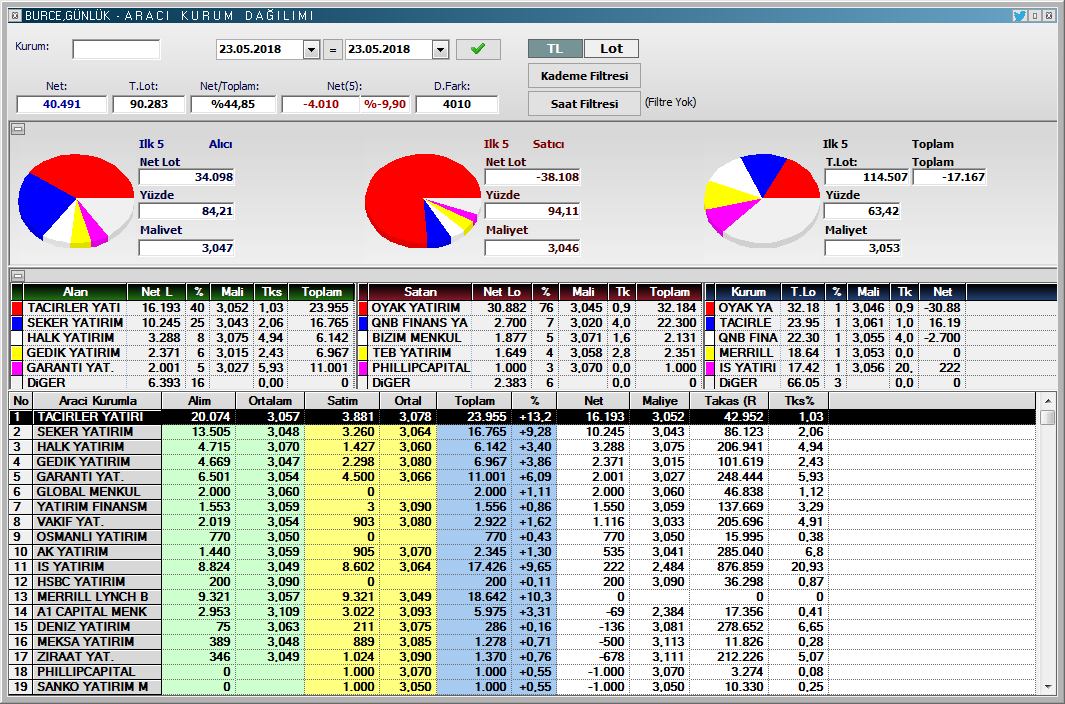
Task: Click the Net value field 40.491
Action: point(62,104)
